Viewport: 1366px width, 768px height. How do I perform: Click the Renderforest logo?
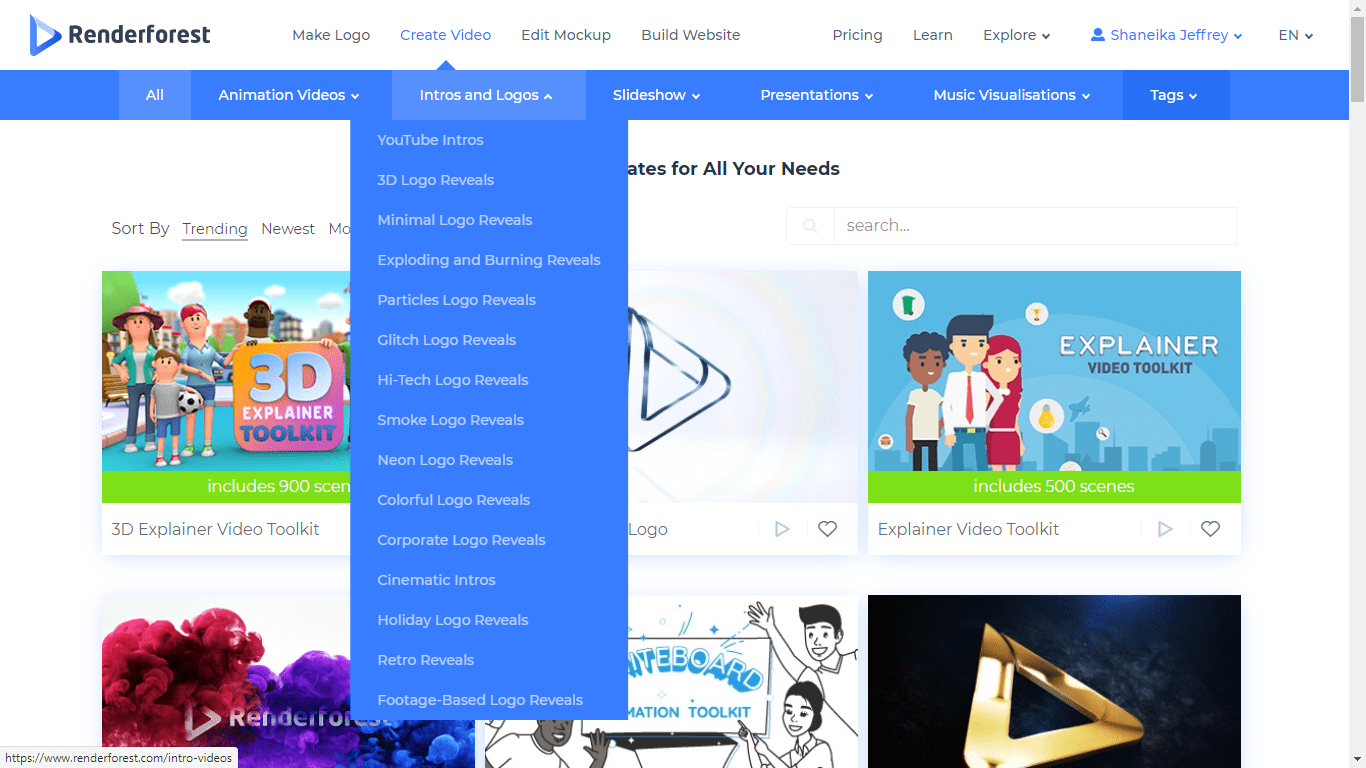click(120, 35)
